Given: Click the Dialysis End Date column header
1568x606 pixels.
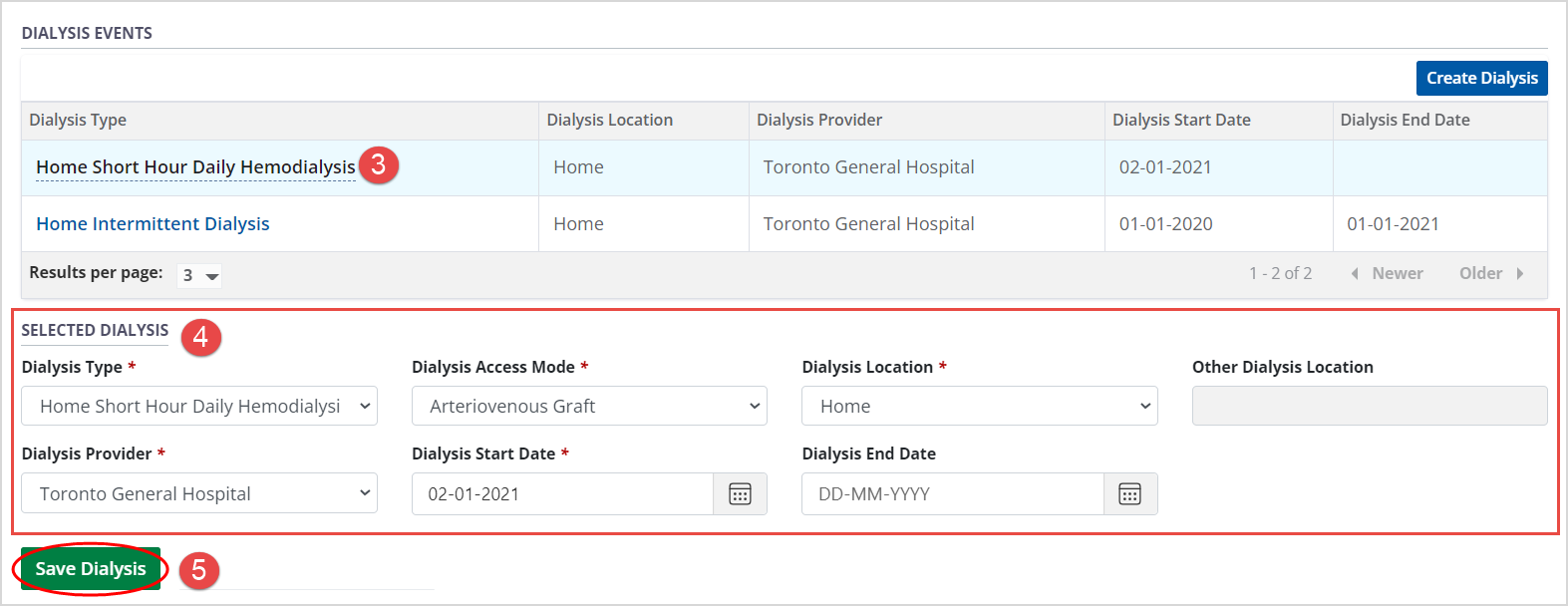Looking at the screenshot, I should point(1405,120).
